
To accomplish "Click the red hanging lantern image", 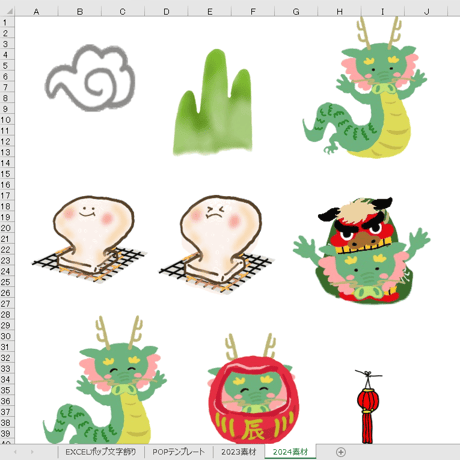I will point(368,407).
